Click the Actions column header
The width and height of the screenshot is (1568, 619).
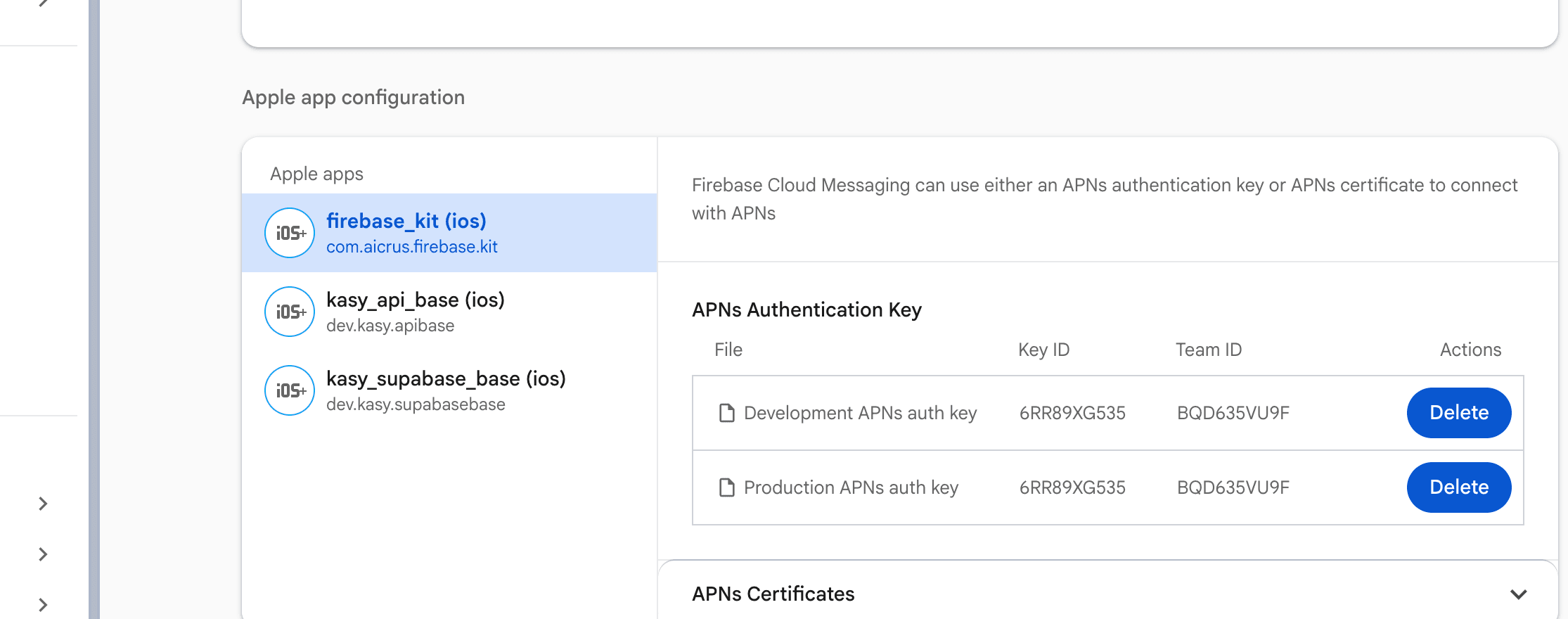pyautogui.click(x=1470, y=350)
